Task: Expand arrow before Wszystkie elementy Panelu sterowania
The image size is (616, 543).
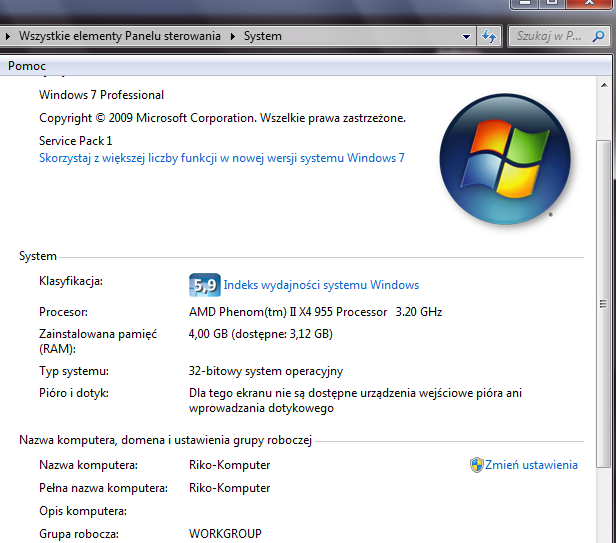Action: click(x=7, y=37)
